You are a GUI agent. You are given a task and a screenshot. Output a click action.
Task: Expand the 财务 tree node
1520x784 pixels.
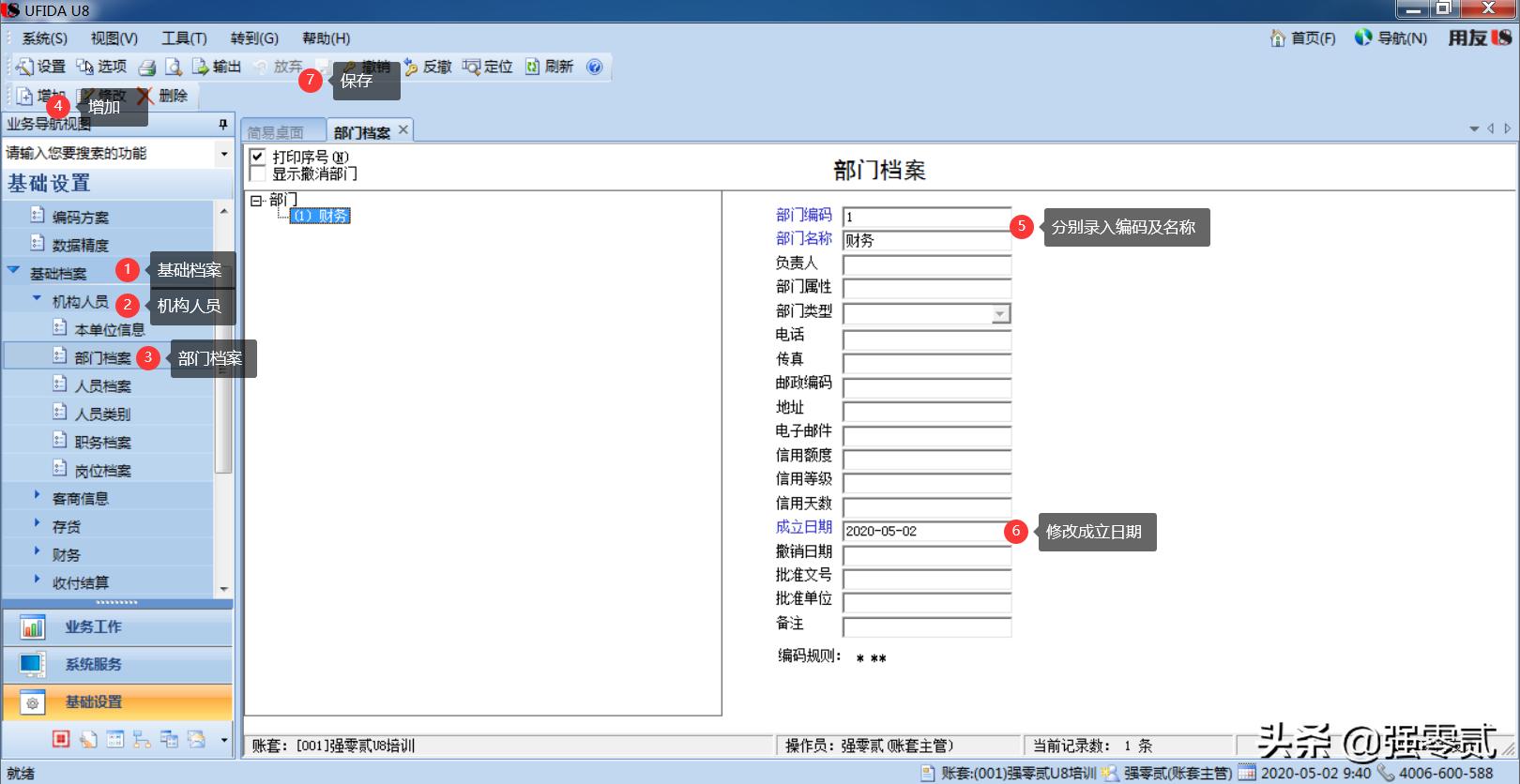pos(37,550)
